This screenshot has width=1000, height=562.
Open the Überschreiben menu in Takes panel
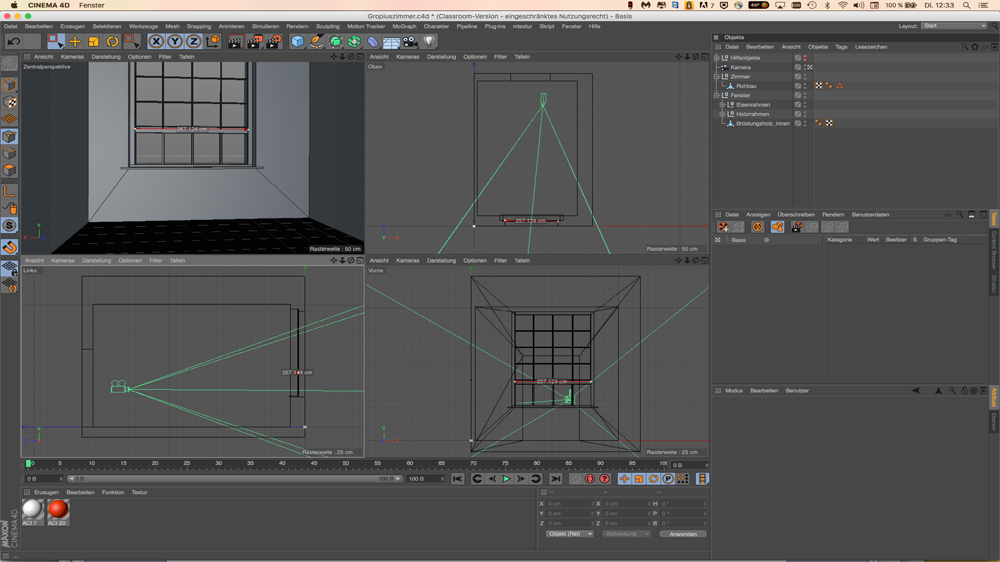796,215
